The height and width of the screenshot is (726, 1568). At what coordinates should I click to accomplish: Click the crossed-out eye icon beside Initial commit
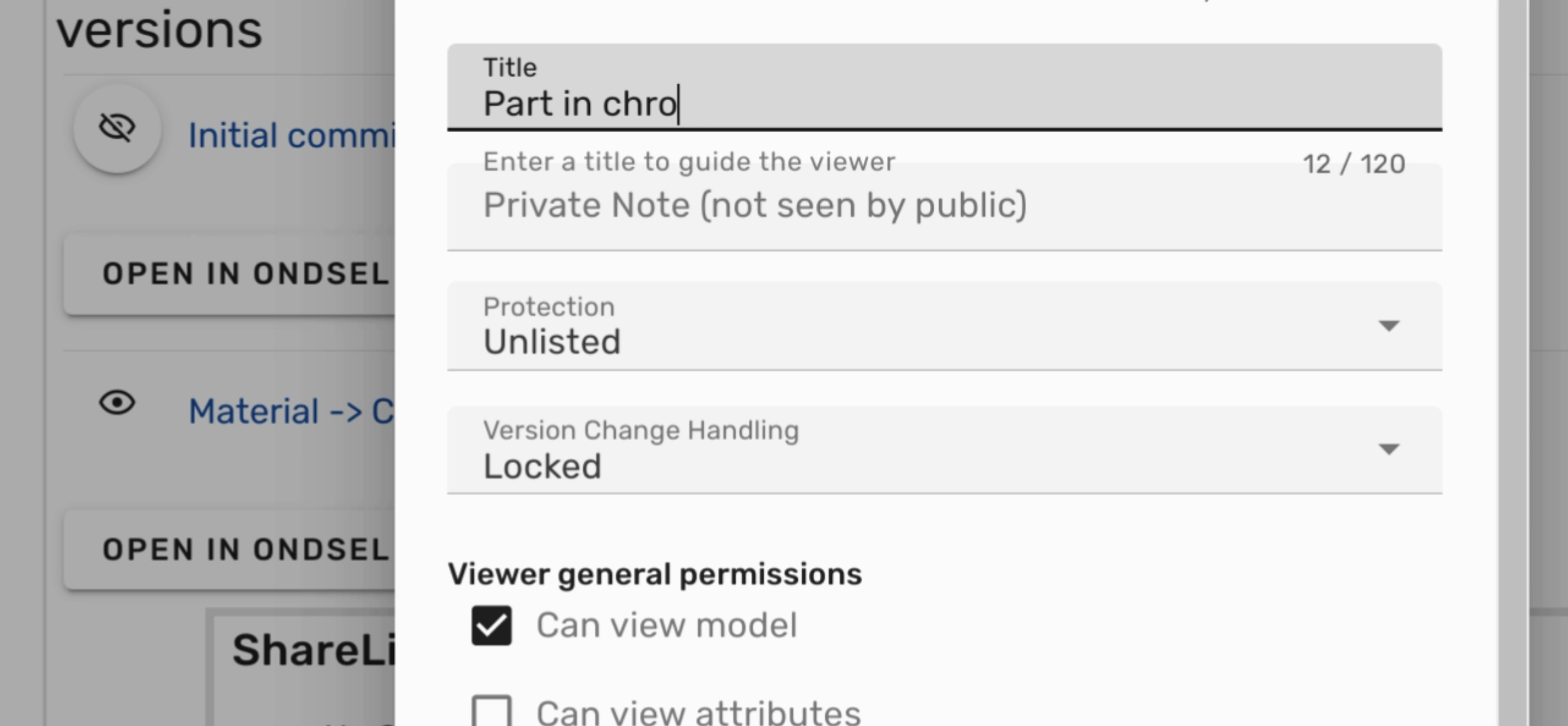coord(117,128)
